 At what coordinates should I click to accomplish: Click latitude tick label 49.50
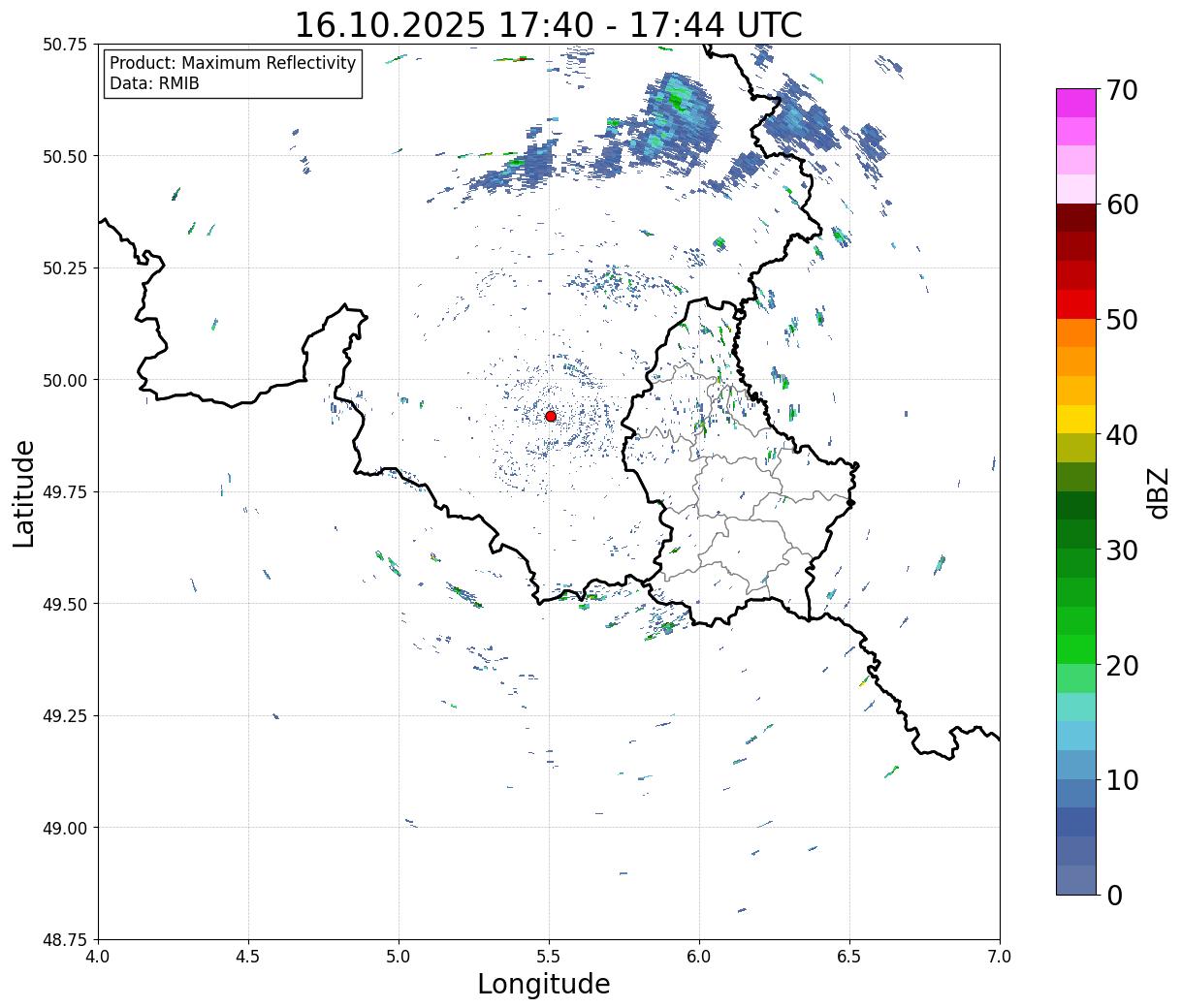[x=65, y=604]
